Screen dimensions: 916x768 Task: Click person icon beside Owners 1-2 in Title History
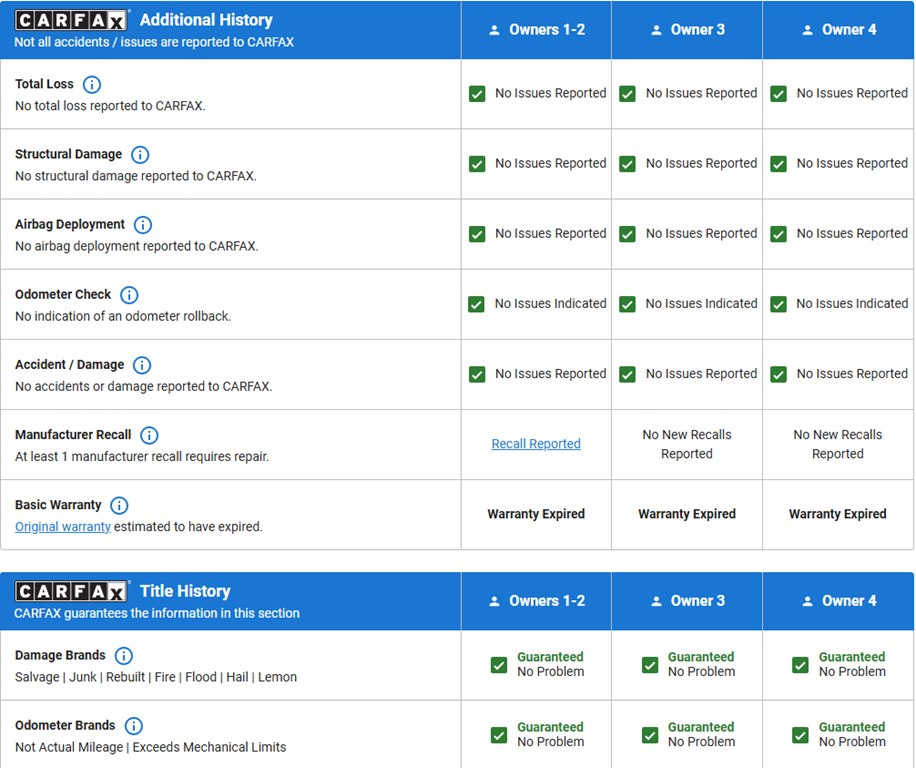[494, 601]
